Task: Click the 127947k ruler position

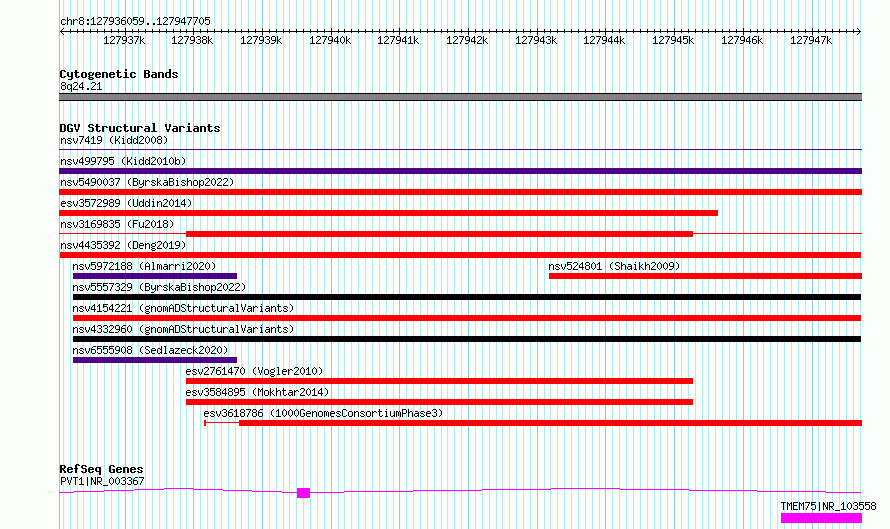Action: click(811, 40)
